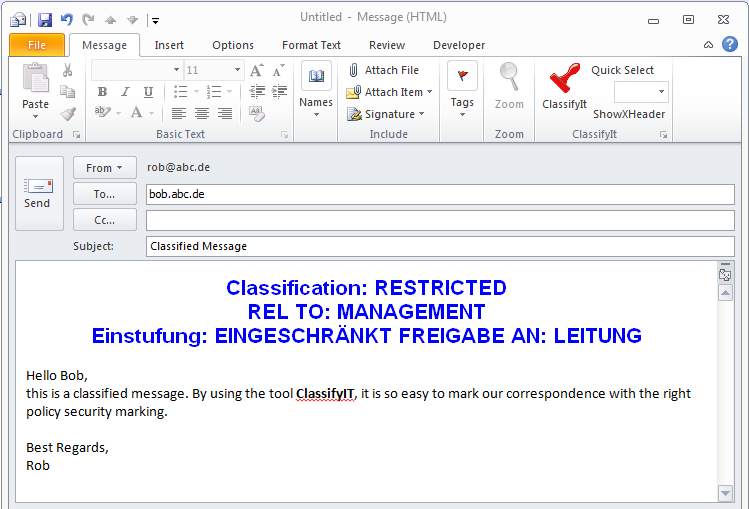Click the message body scroll down arrow
The width and height of the screenshot is (749, 509).
[725, 493]
